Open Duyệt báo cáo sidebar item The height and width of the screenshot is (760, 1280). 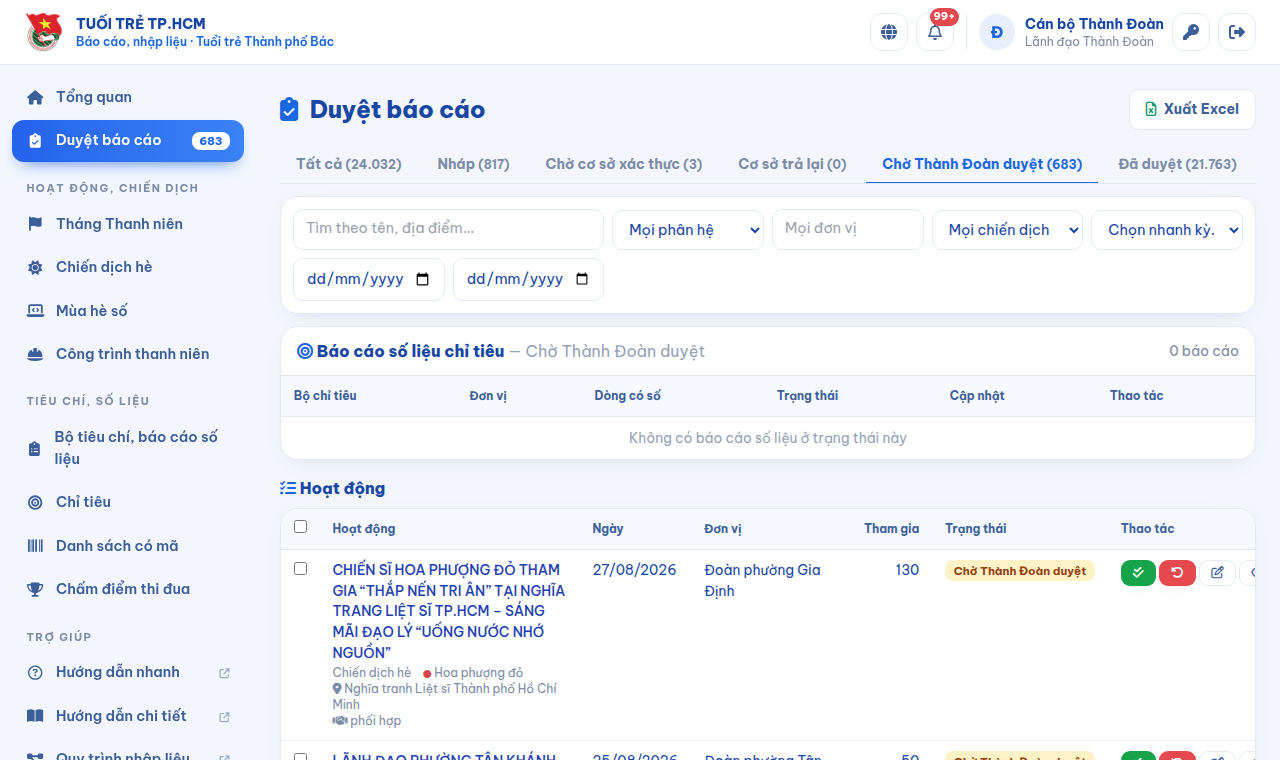coord(128,141)
